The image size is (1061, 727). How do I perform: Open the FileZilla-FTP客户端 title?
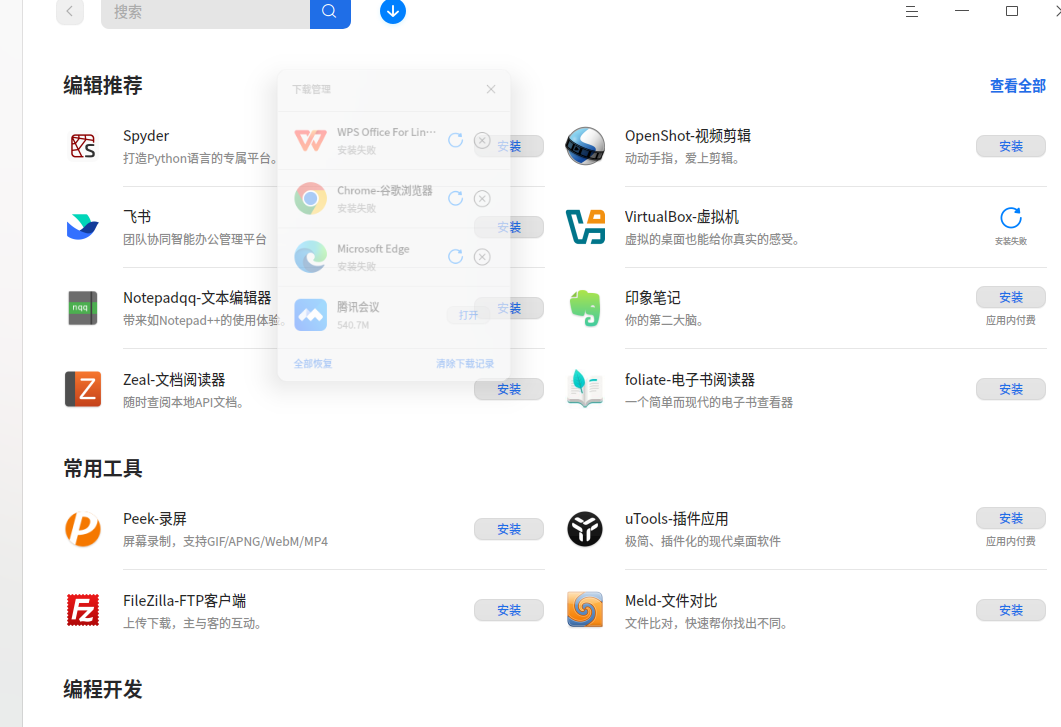click(184, 601)
